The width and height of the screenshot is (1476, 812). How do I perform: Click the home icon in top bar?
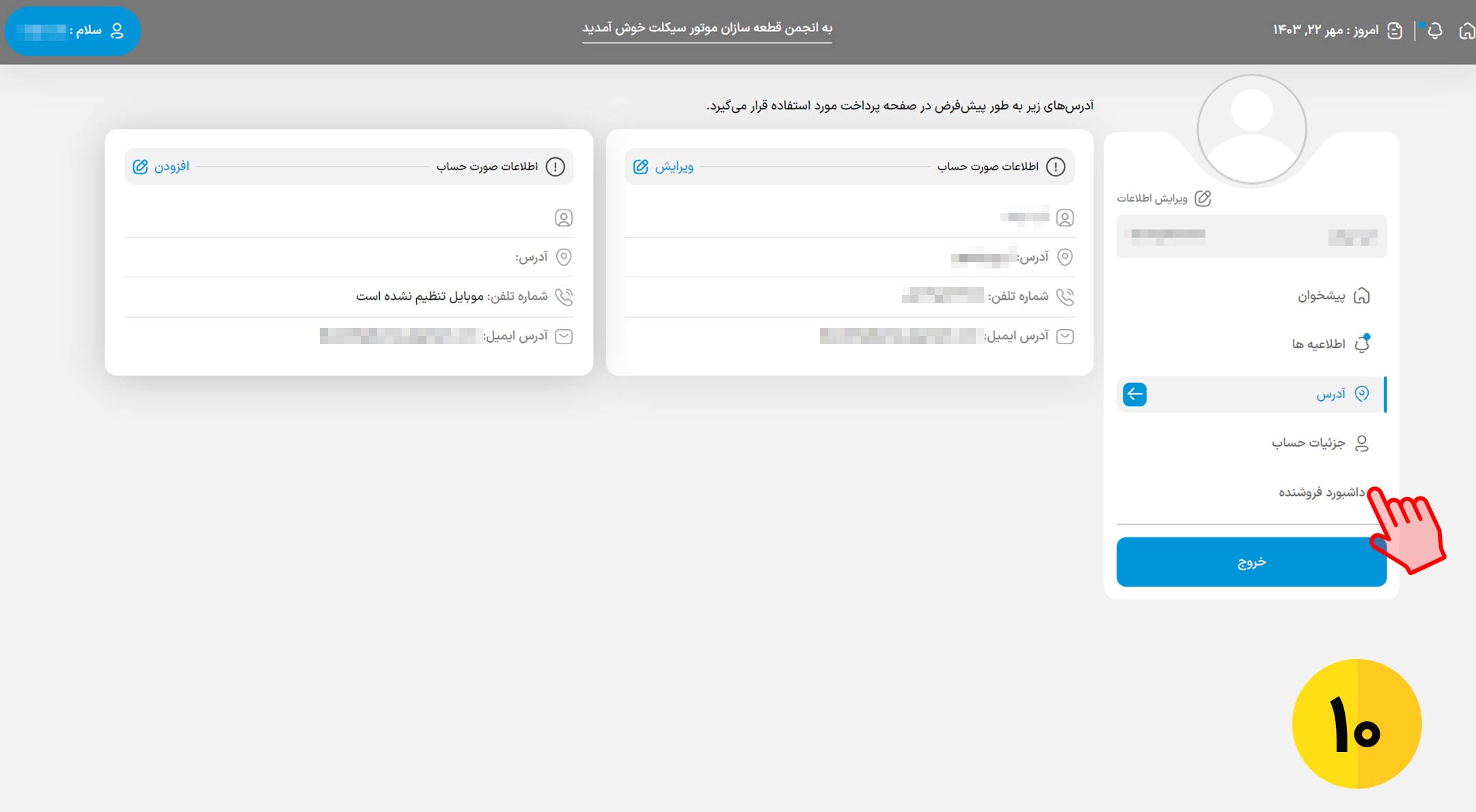click(x=1466, y=31)
